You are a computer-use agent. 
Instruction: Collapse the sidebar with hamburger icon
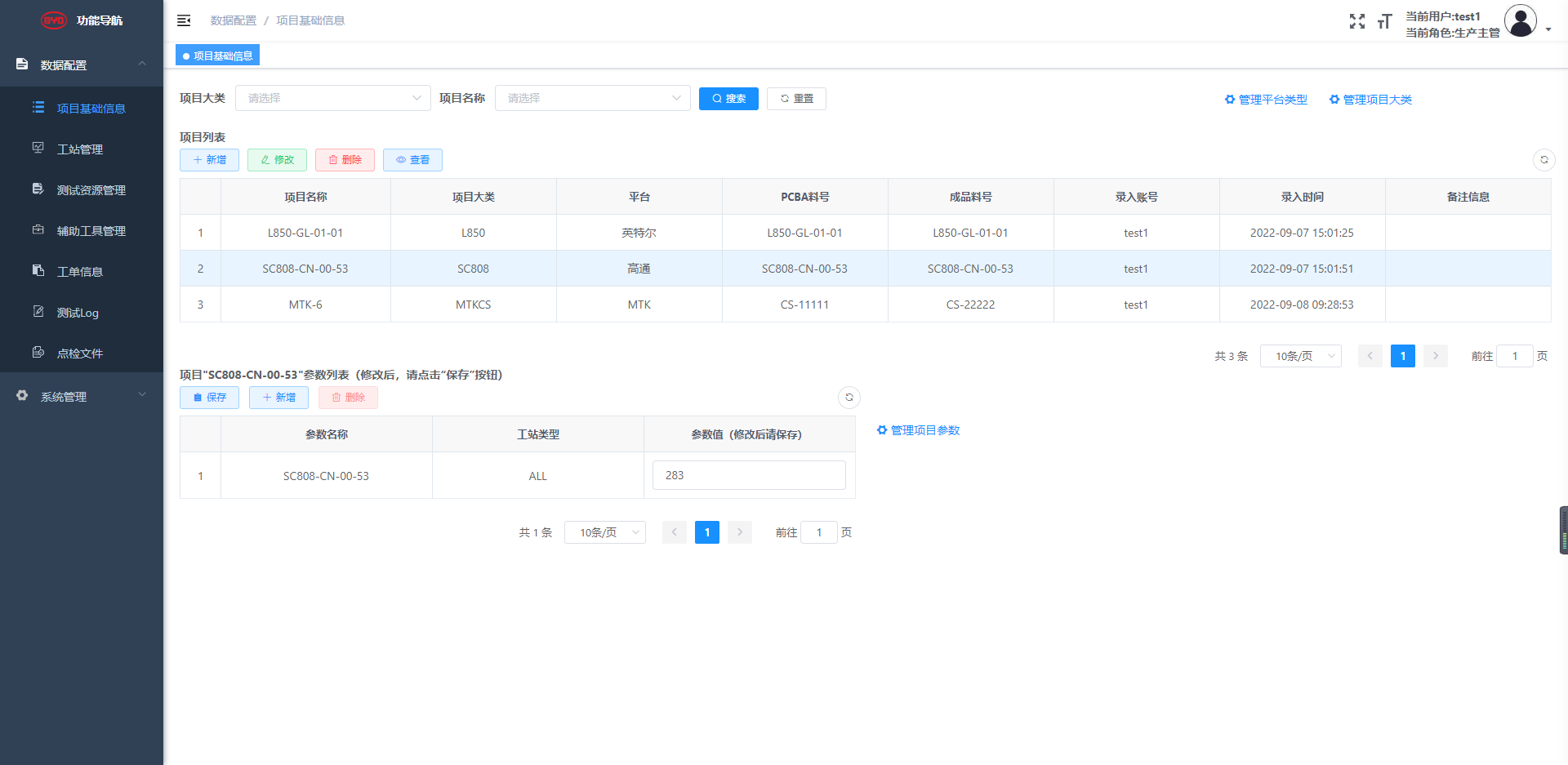point(184,20)
